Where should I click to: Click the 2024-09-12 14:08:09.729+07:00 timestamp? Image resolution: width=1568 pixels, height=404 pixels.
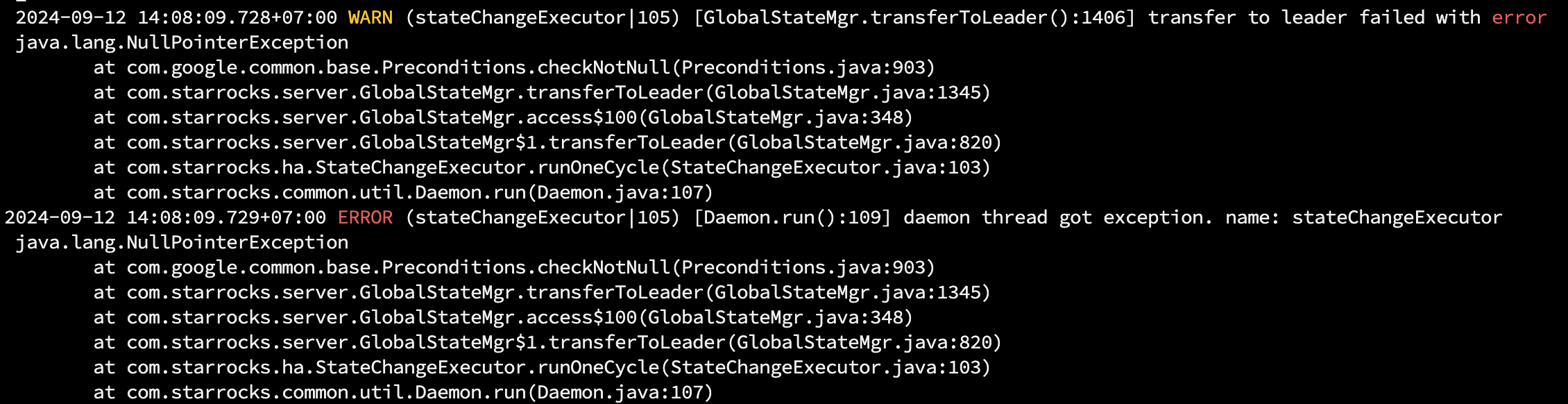click(x=165, y=218)
